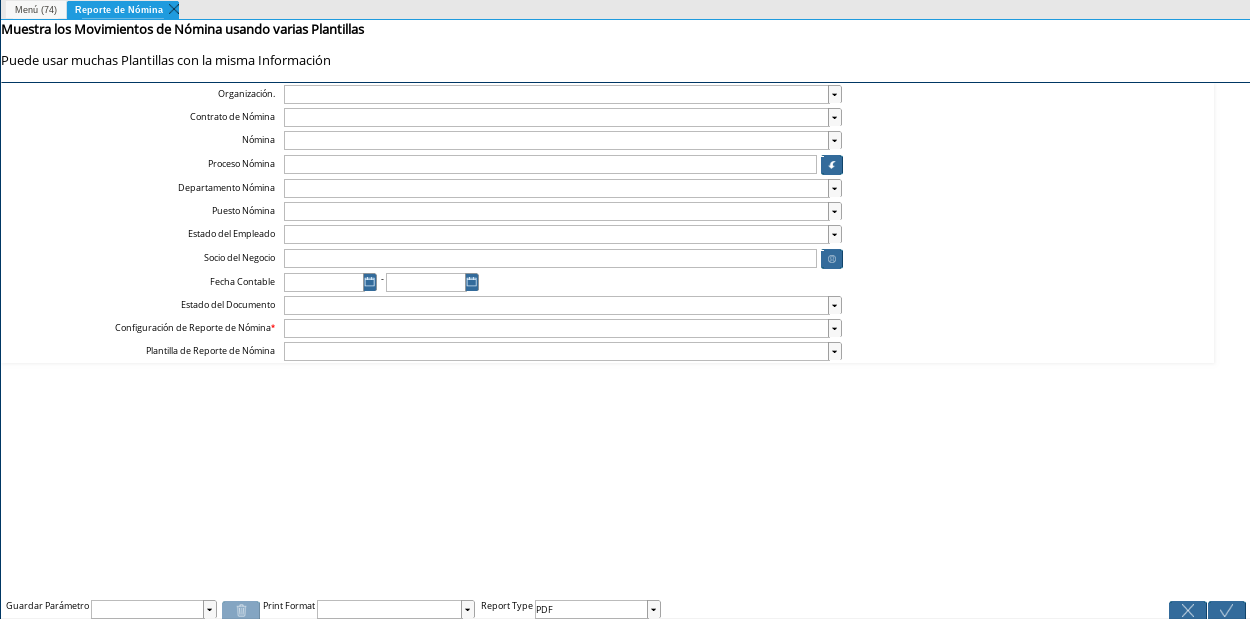This screenshot has height=619, width=1250.
Task: Click the Puesto Nómina input field
Action: click(x=556, y=211)
